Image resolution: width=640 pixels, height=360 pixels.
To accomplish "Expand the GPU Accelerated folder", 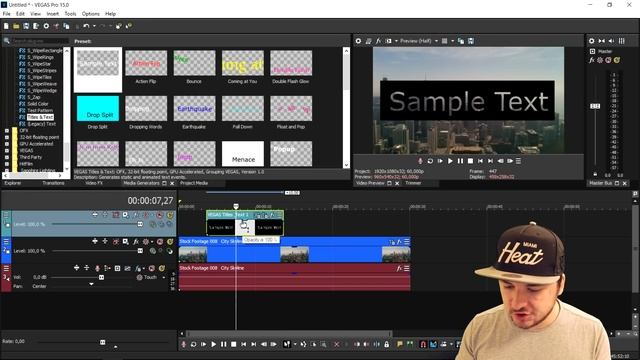I will pos(7,144).
